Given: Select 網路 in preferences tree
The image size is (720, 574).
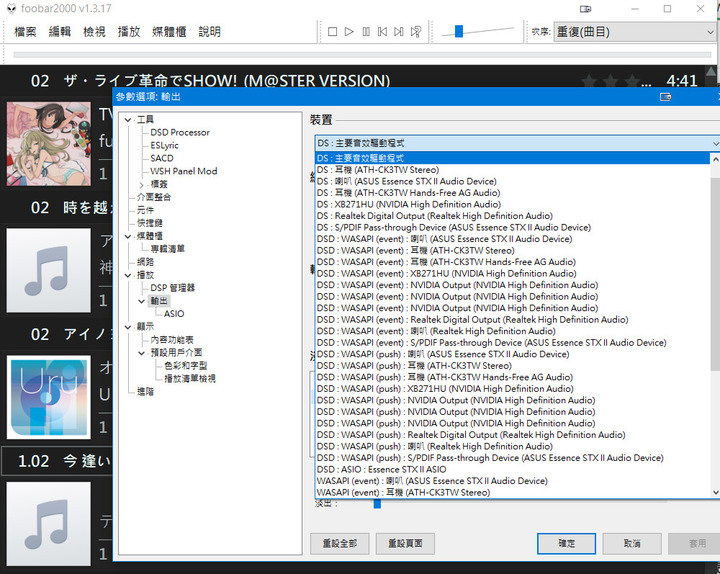Looking at the screenshot, I should click(x=145, y=262).
